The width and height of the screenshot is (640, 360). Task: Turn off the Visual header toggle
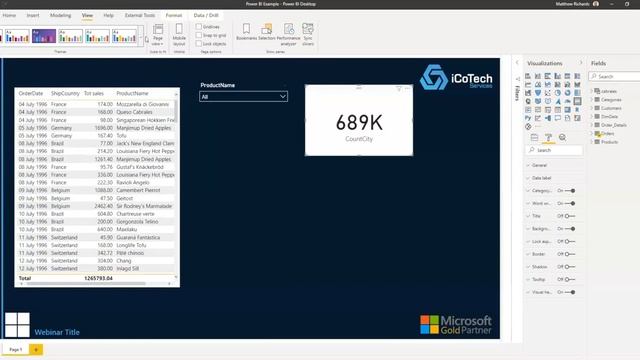[x=570, y=292]
